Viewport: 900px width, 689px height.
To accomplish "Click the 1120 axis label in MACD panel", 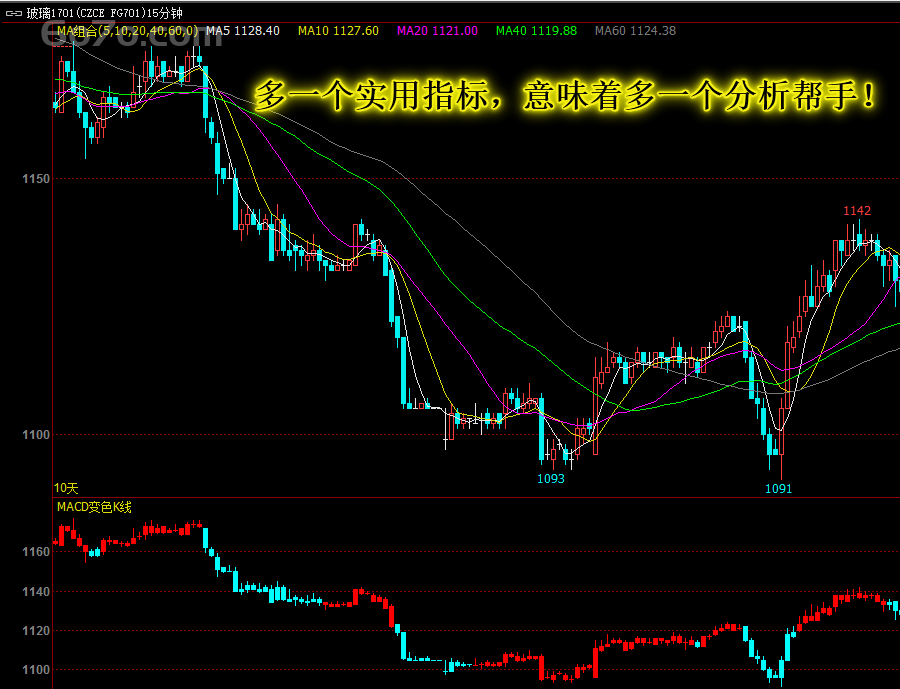I will [x=36, y=631].
